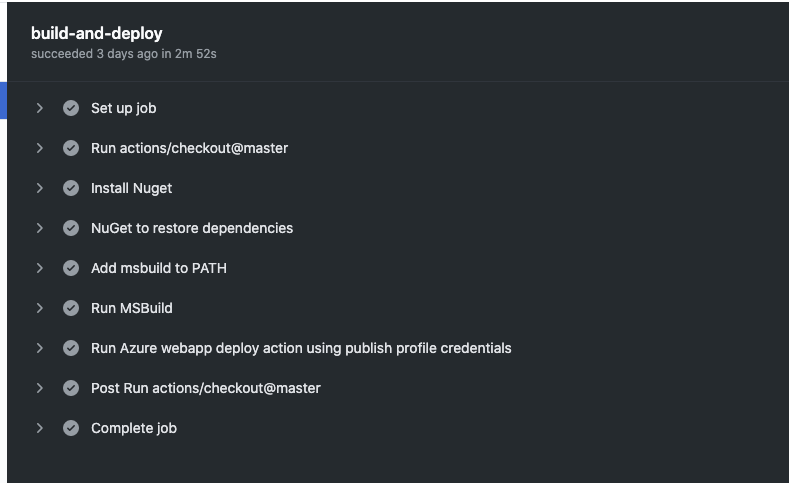Expand the Complete job step chevron
The image size is (789, 483).
[40, 428]
